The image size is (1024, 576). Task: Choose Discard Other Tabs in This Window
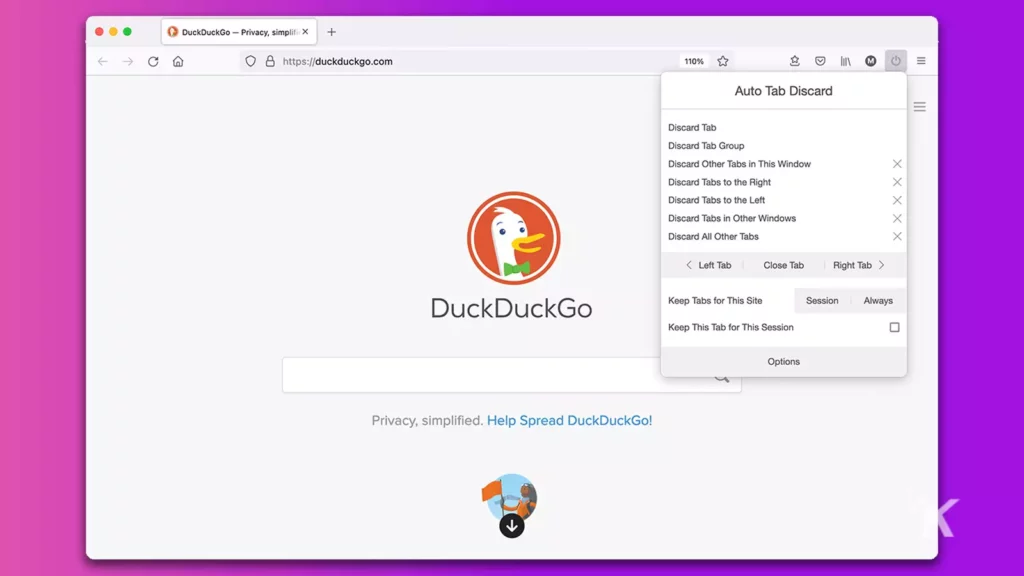739,164
